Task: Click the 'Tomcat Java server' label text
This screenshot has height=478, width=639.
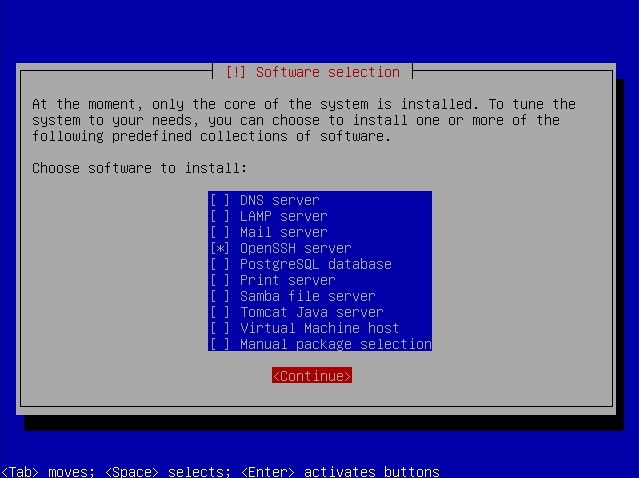Action: pos(312,312)
